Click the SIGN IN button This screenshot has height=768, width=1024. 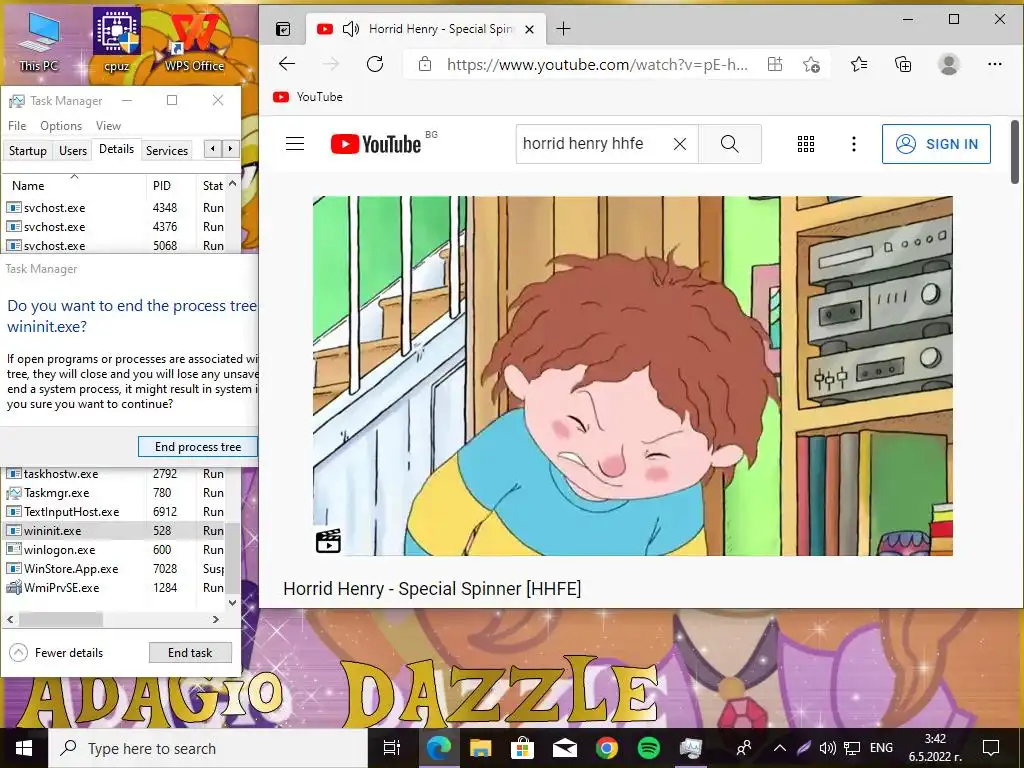pyautogui.click(x=936, y=144)
